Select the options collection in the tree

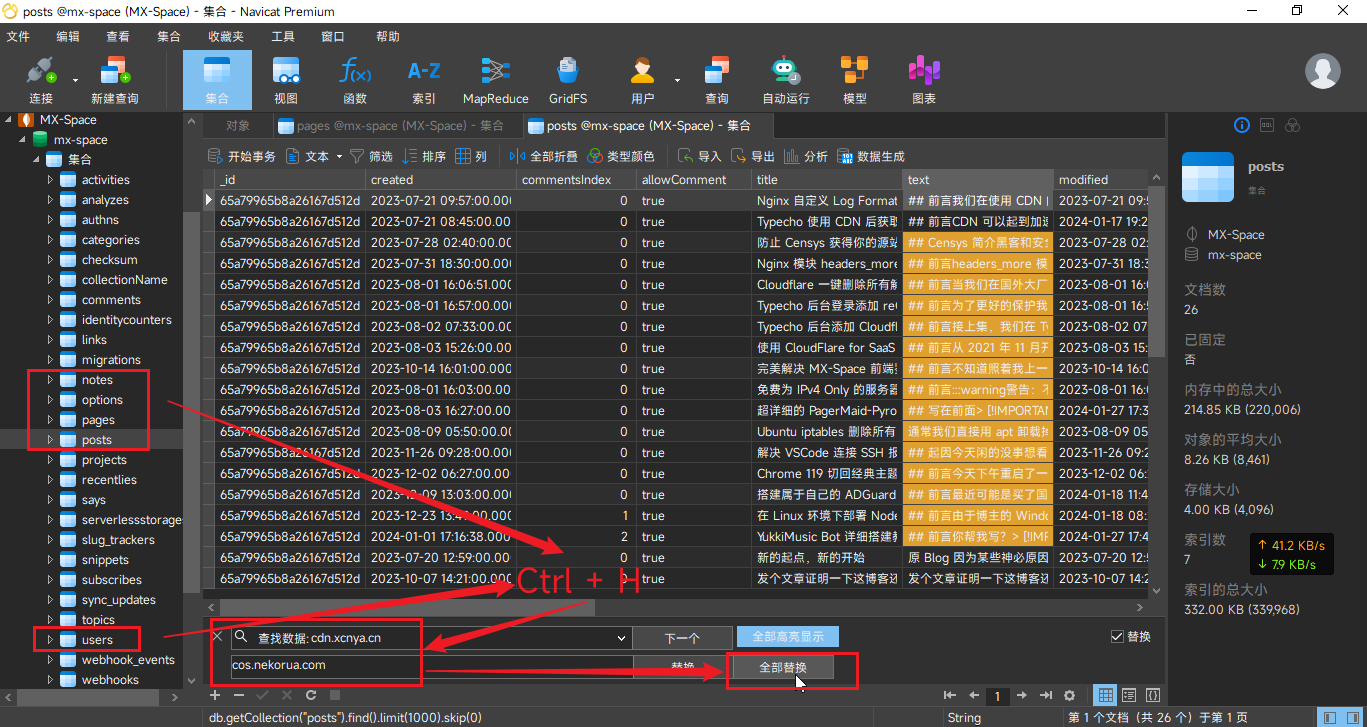(102, 400)
